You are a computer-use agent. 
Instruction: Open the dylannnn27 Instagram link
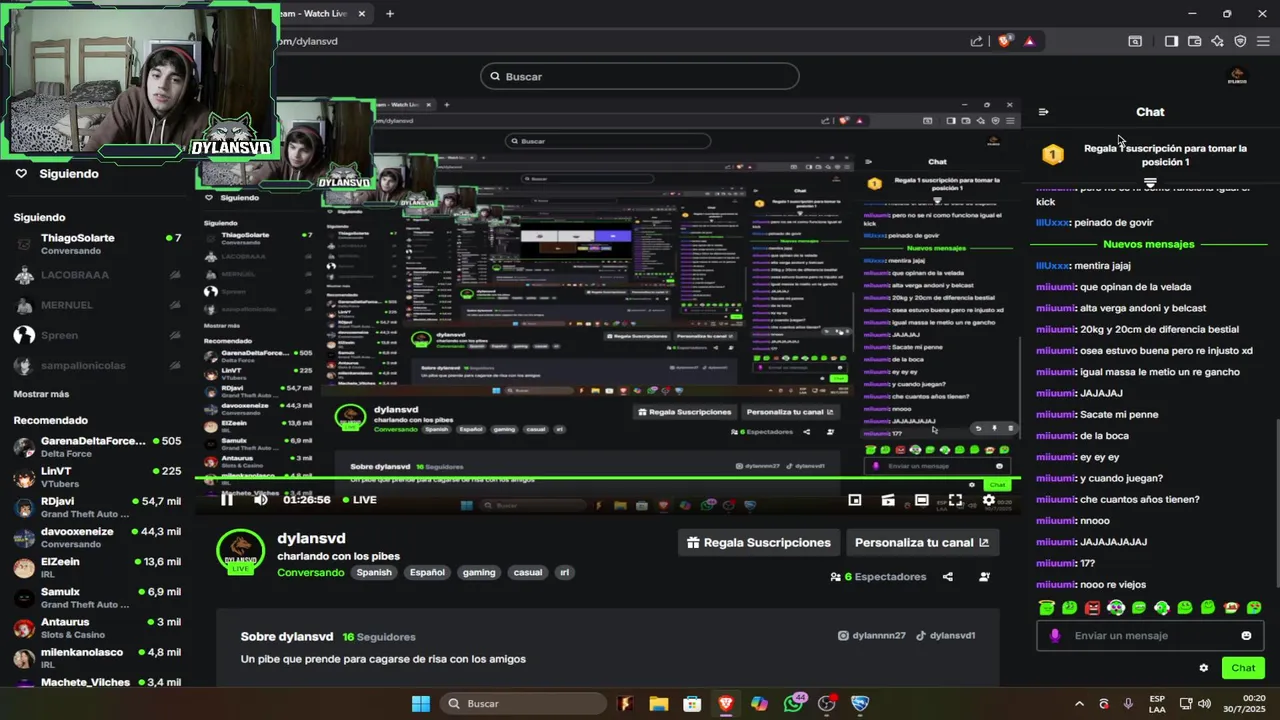[872, 636]
